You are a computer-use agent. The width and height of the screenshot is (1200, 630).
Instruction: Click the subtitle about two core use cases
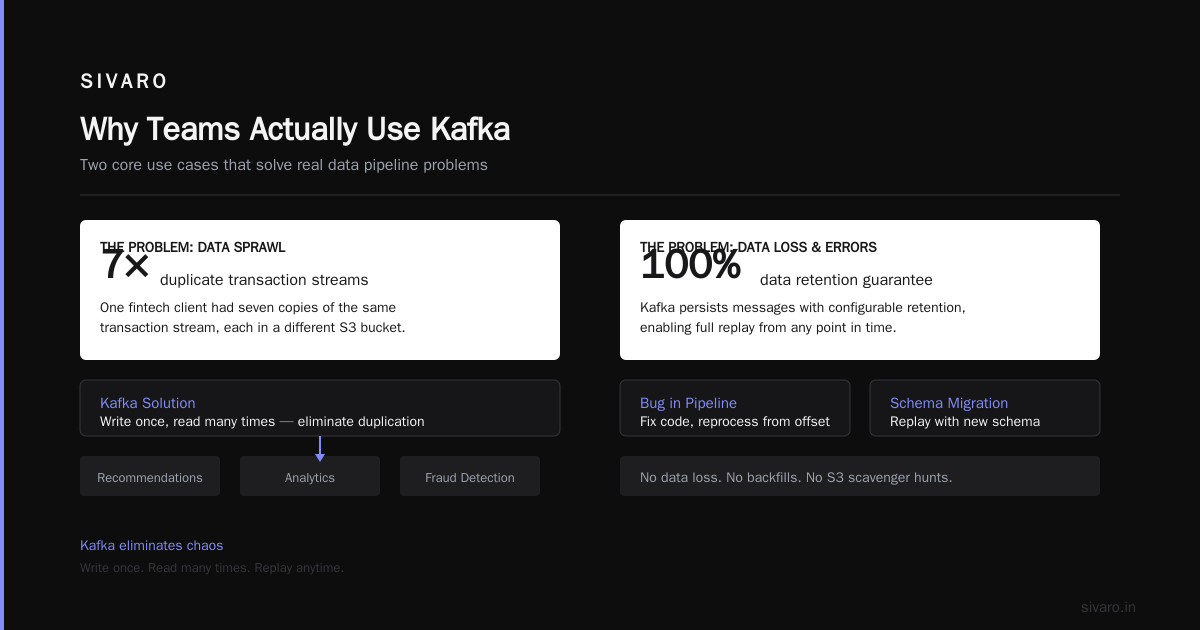pyautogui.click(x=284, y=164)
